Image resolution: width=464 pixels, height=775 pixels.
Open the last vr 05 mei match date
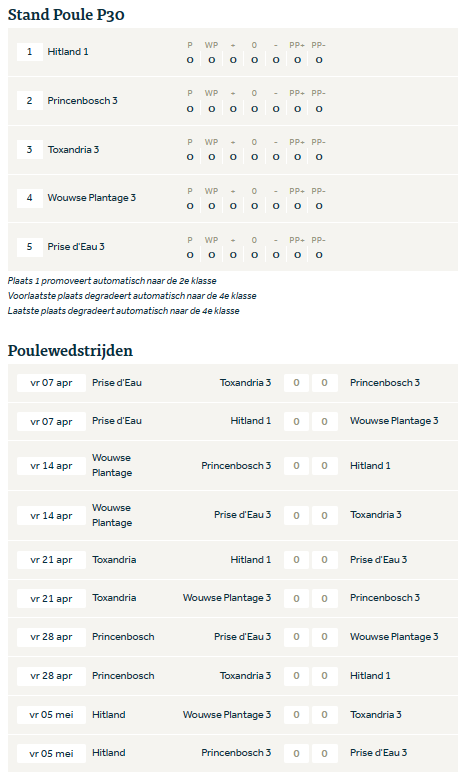click(51, 754)
